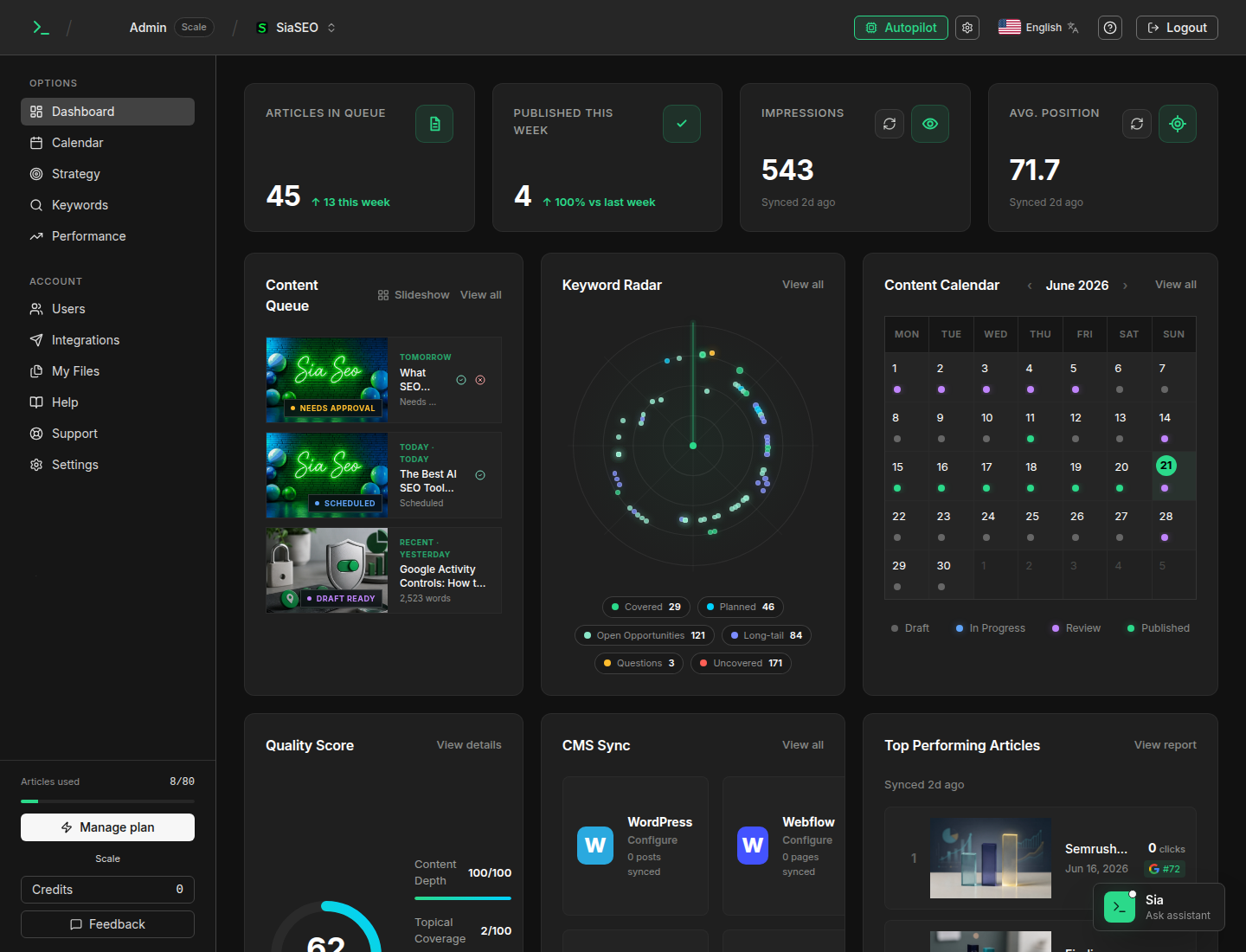Click the Feedback button in sidebar
Viewport: 1246px width, 952px height.
click(107, 924)
